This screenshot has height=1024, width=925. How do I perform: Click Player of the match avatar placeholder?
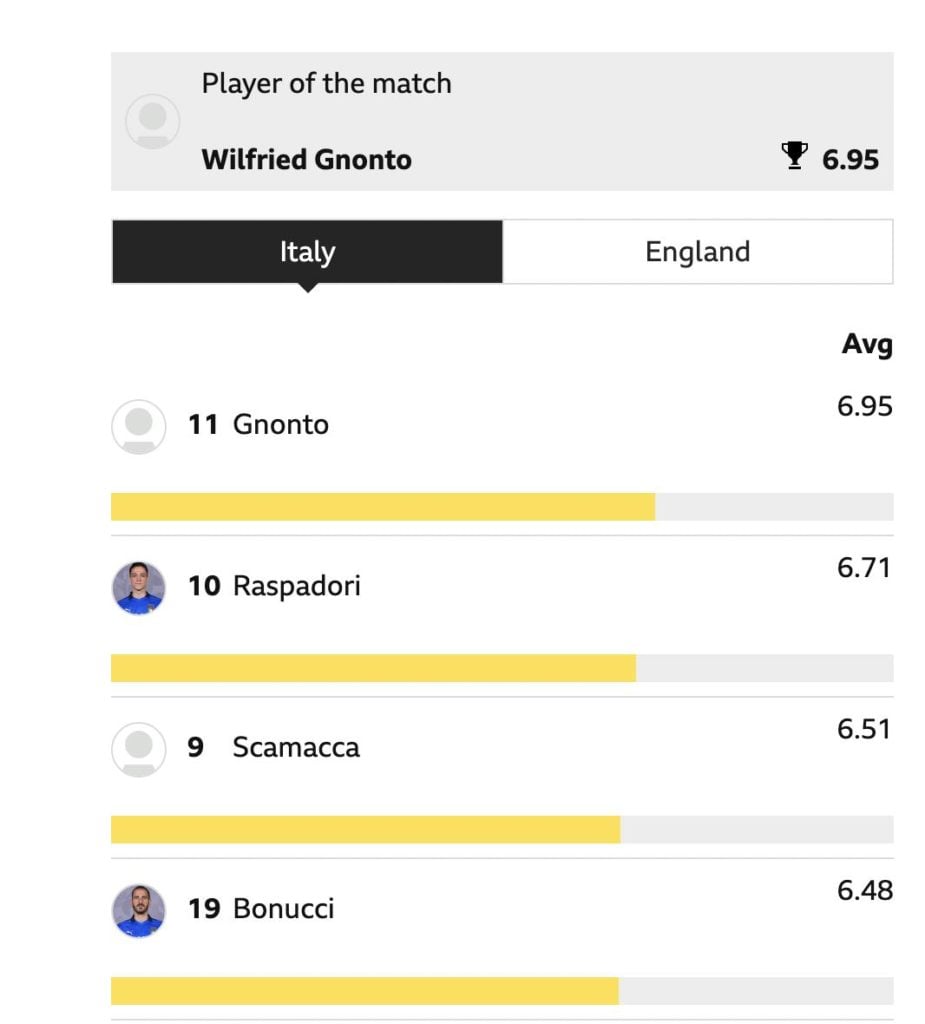coord(153,121)
